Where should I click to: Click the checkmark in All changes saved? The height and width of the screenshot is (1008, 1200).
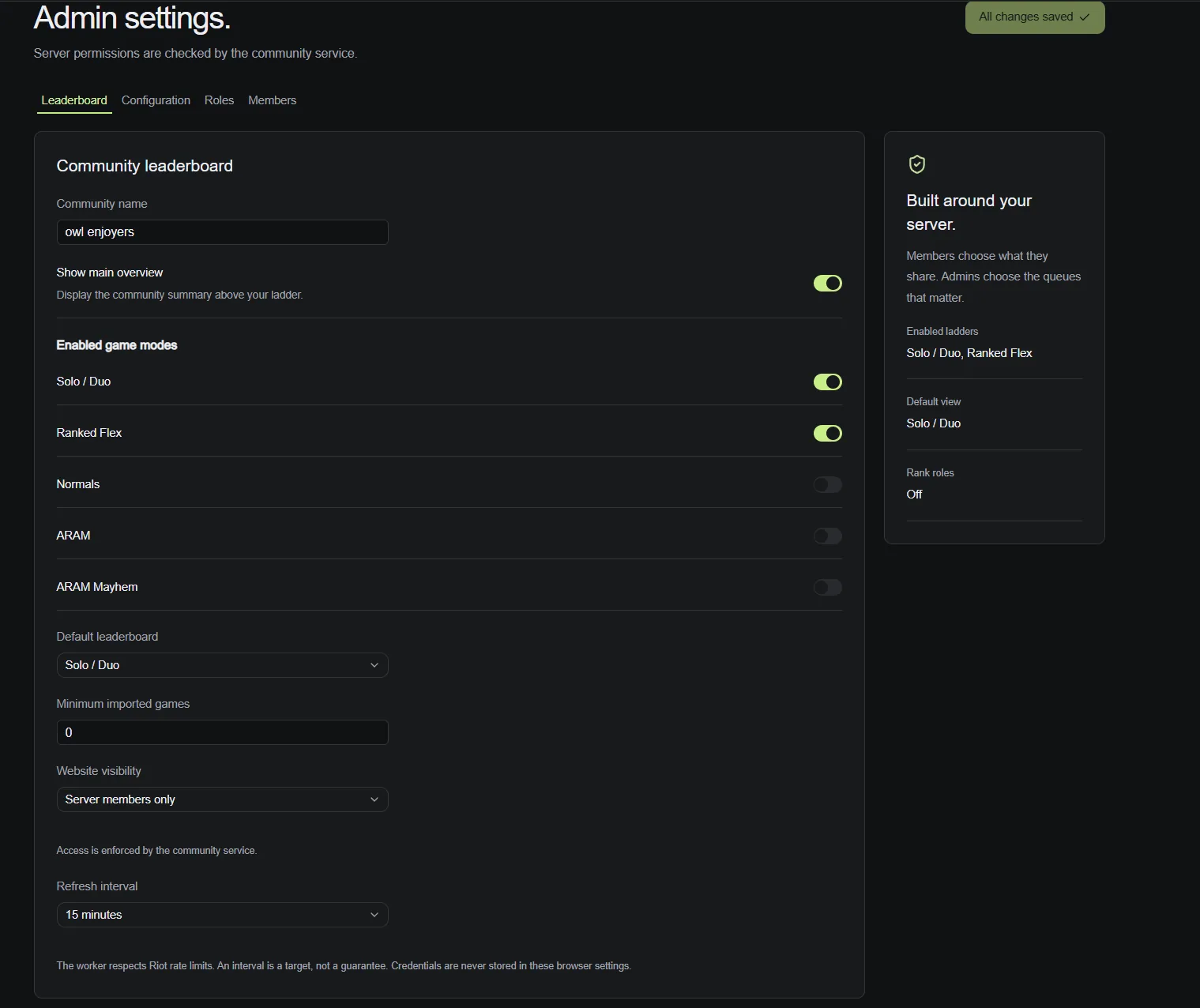[1085, 17]
